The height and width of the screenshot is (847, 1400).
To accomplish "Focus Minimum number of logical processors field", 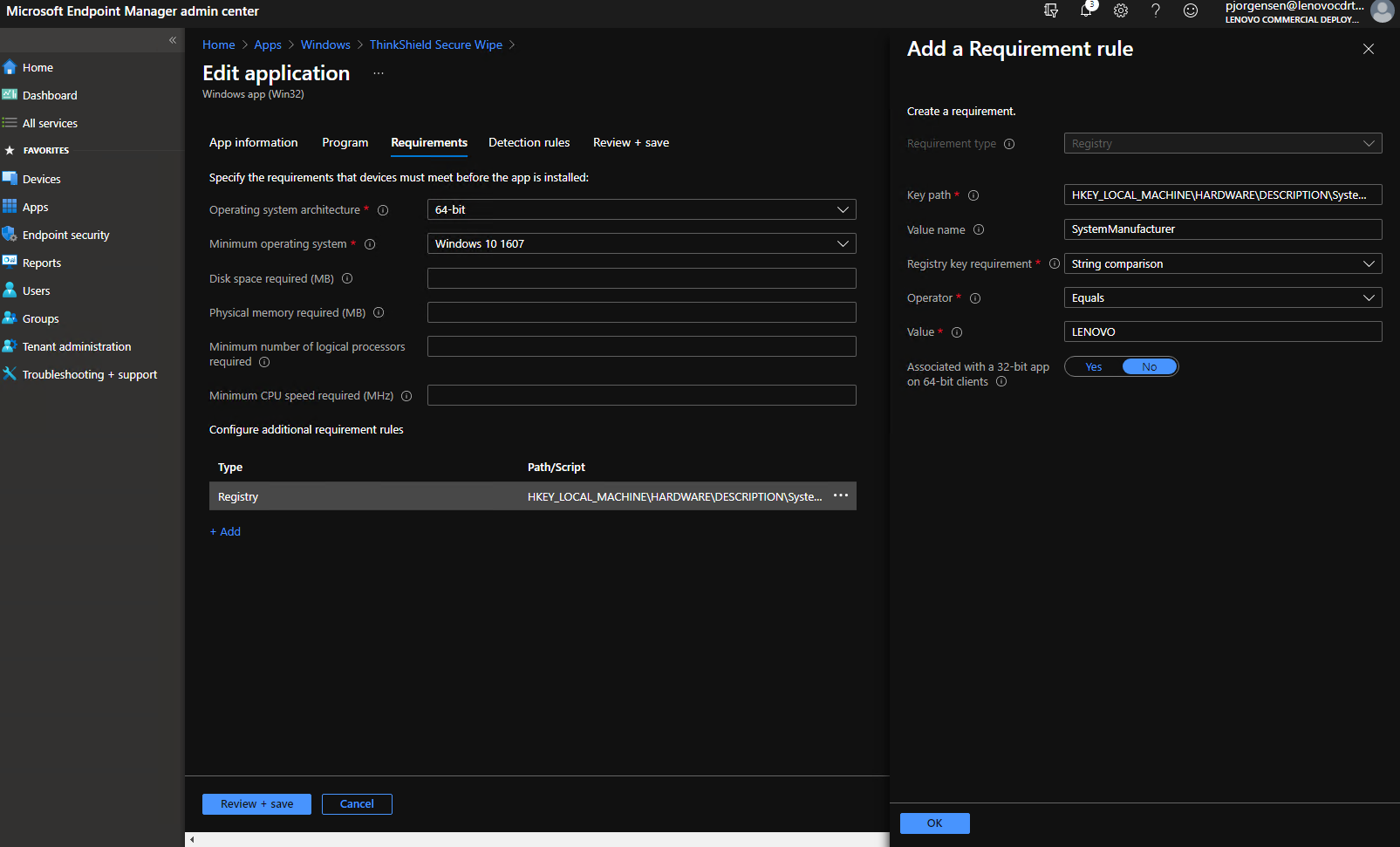I will (641, 346).
